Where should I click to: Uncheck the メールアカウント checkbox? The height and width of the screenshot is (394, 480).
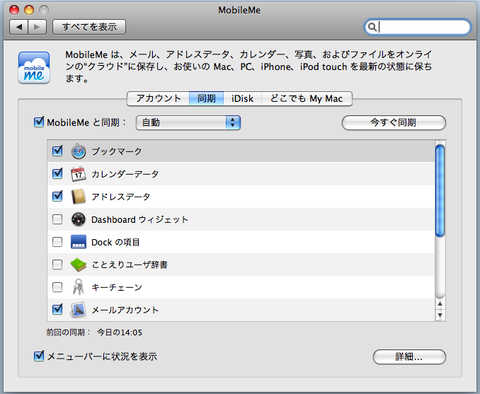[x=57, y=309]
